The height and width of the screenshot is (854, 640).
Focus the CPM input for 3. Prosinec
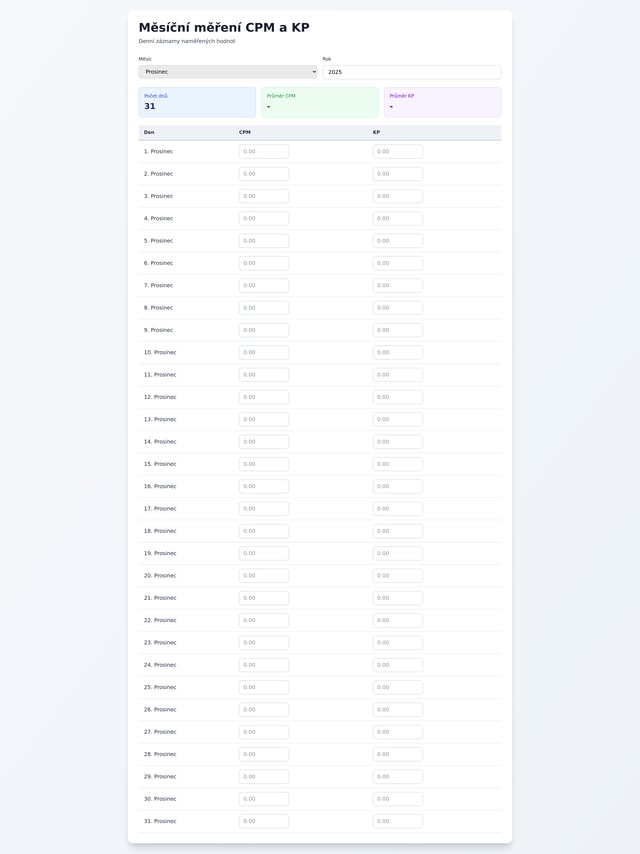click(x=264, y=196)
